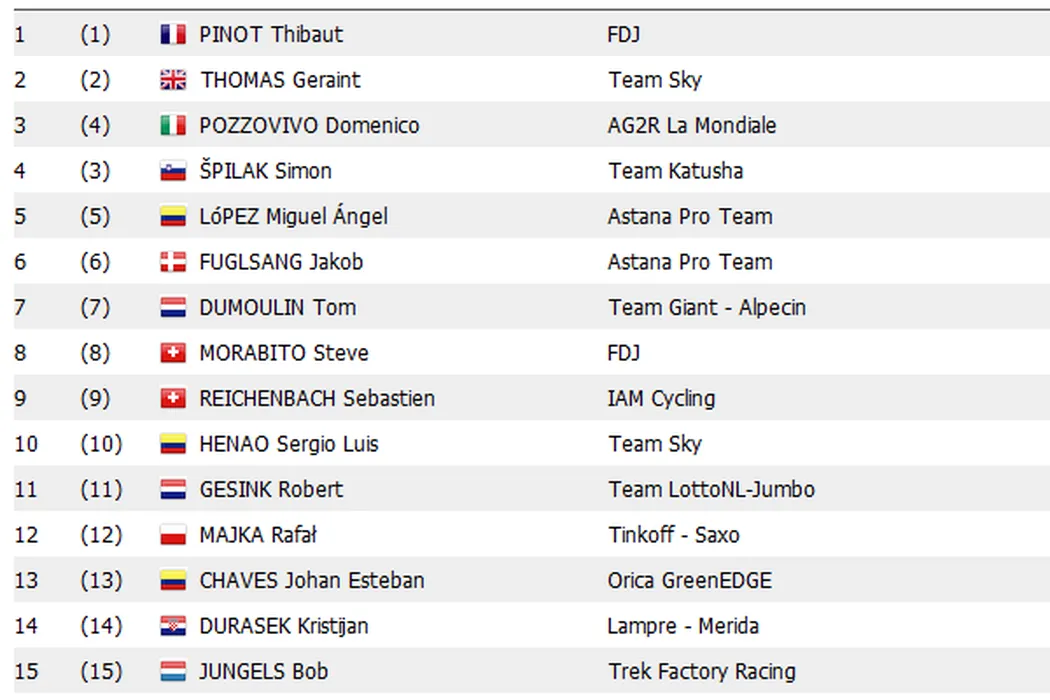
Task: Click the Luxembourg flag beside JUNGELS Bob
Action: pos(173,672)
